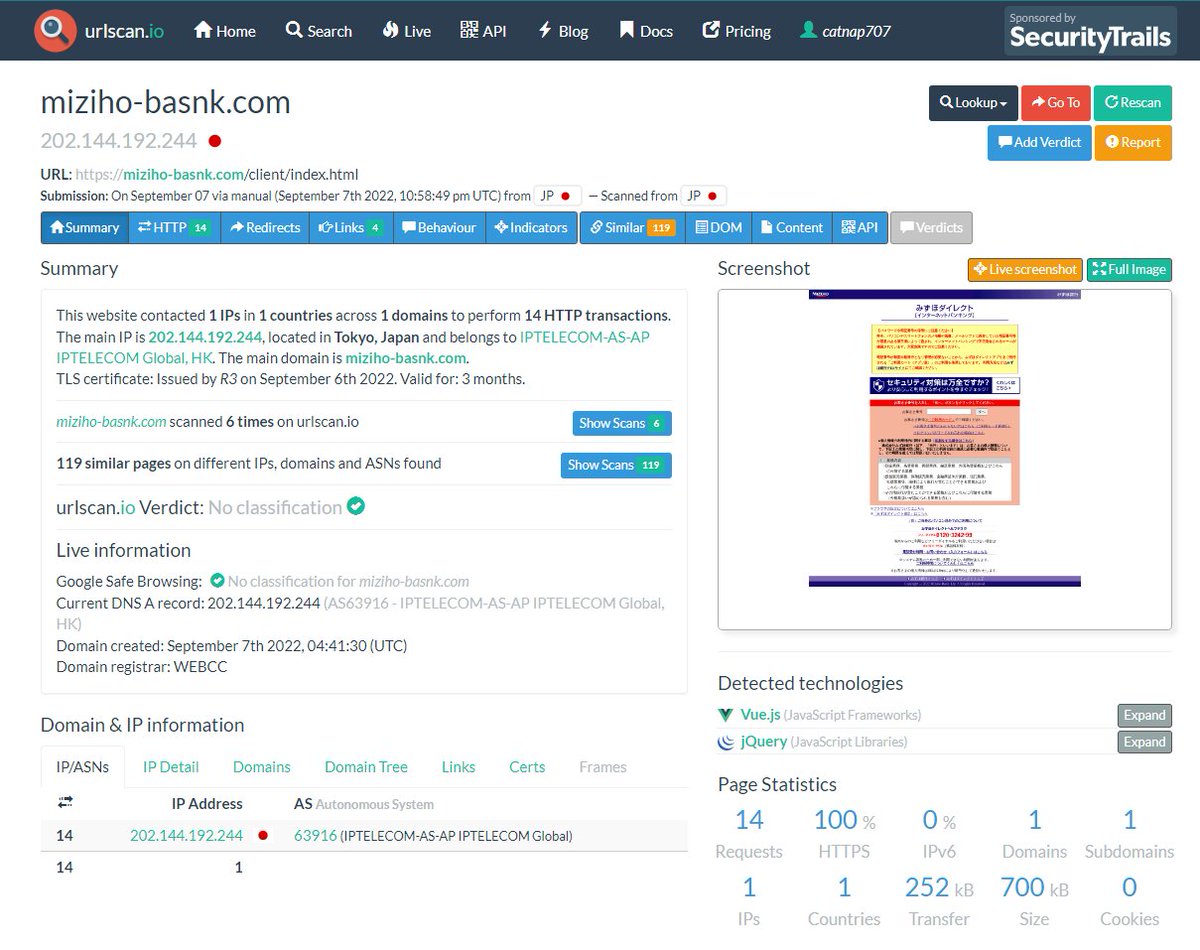
Task: Click the miziho-basnk.com URL link
Action: 184,174
